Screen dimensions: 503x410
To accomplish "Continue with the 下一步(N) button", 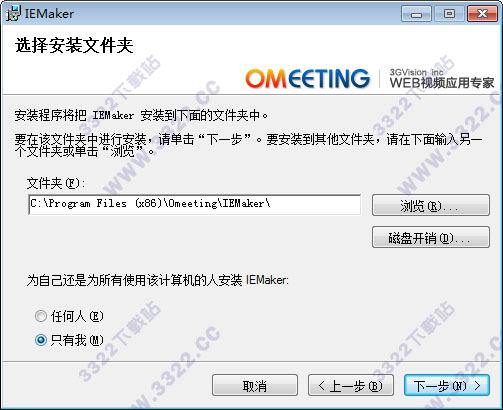I will [447, 385].
